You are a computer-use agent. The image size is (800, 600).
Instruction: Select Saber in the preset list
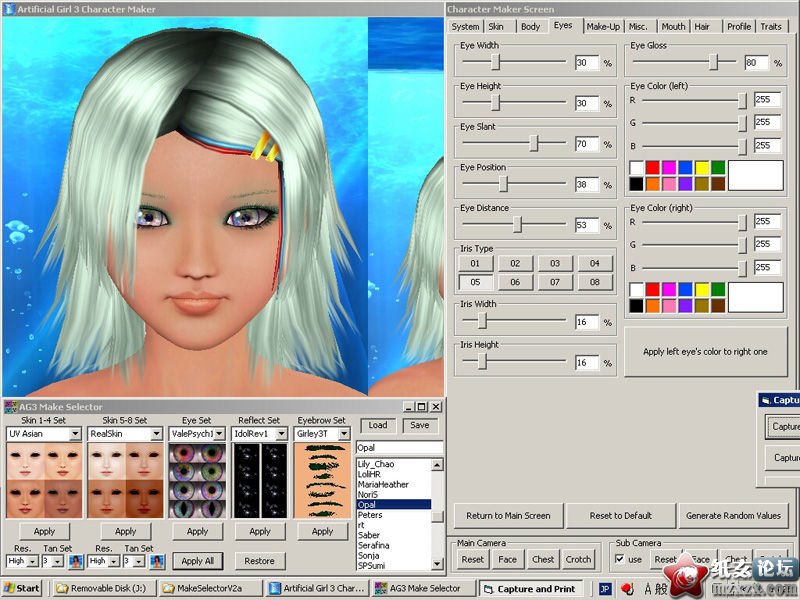click(x=368, y=535)
